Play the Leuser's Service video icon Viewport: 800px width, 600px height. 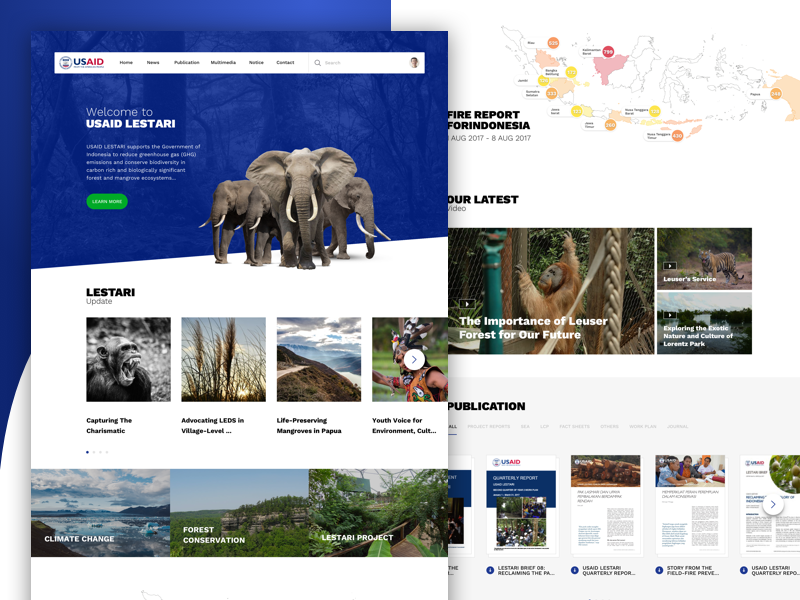(x=669, y=266)
